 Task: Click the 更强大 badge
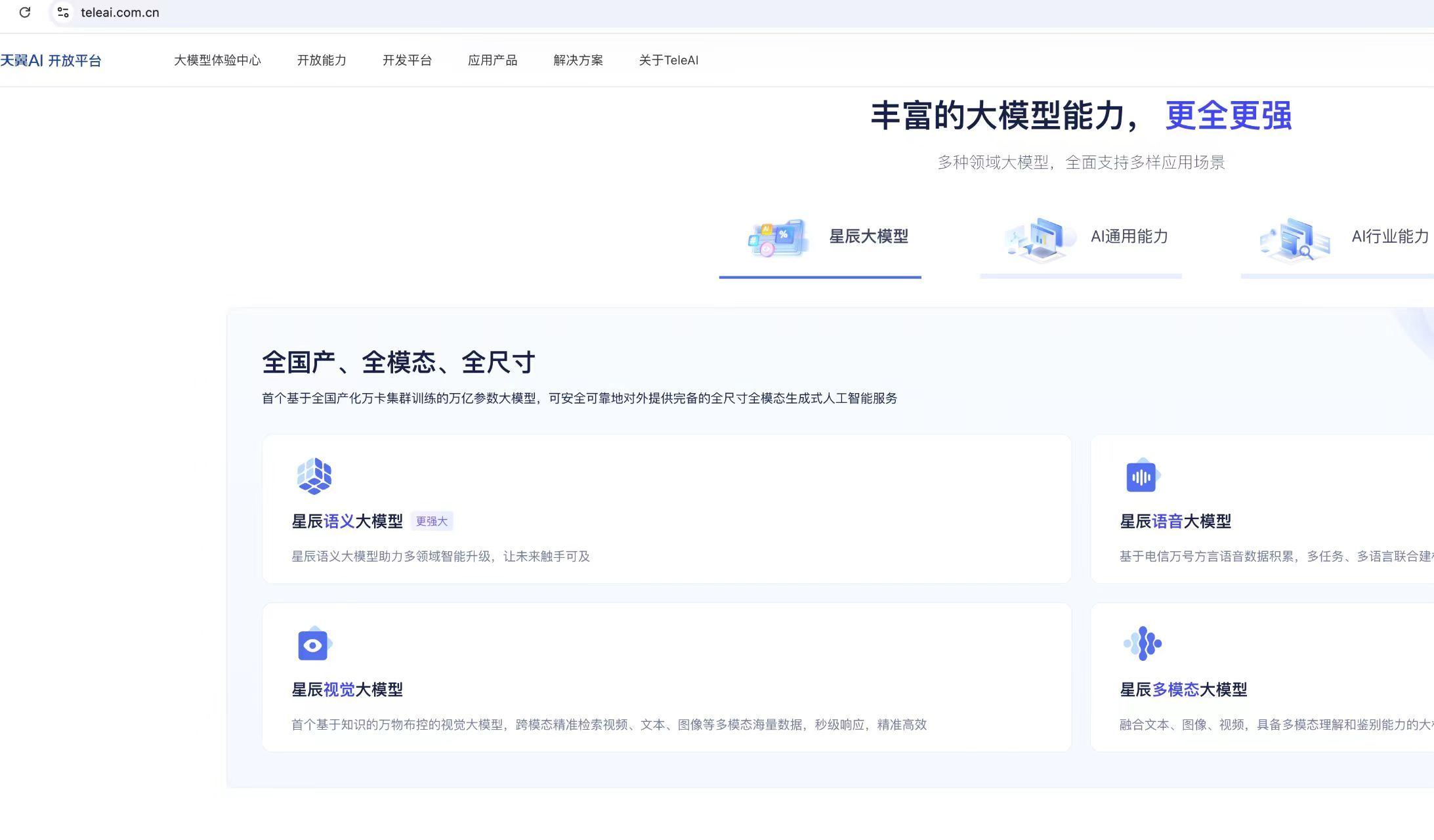432,521
